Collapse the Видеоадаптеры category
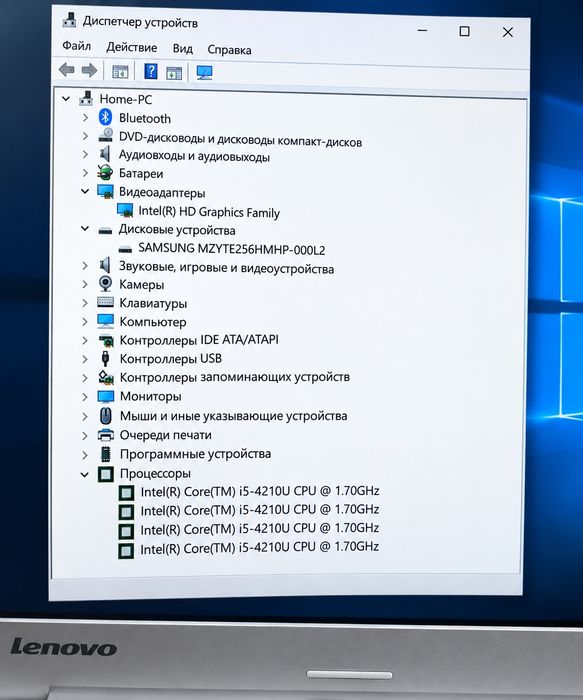The width and height of the screenshot is (583, 700). [85, 191]
